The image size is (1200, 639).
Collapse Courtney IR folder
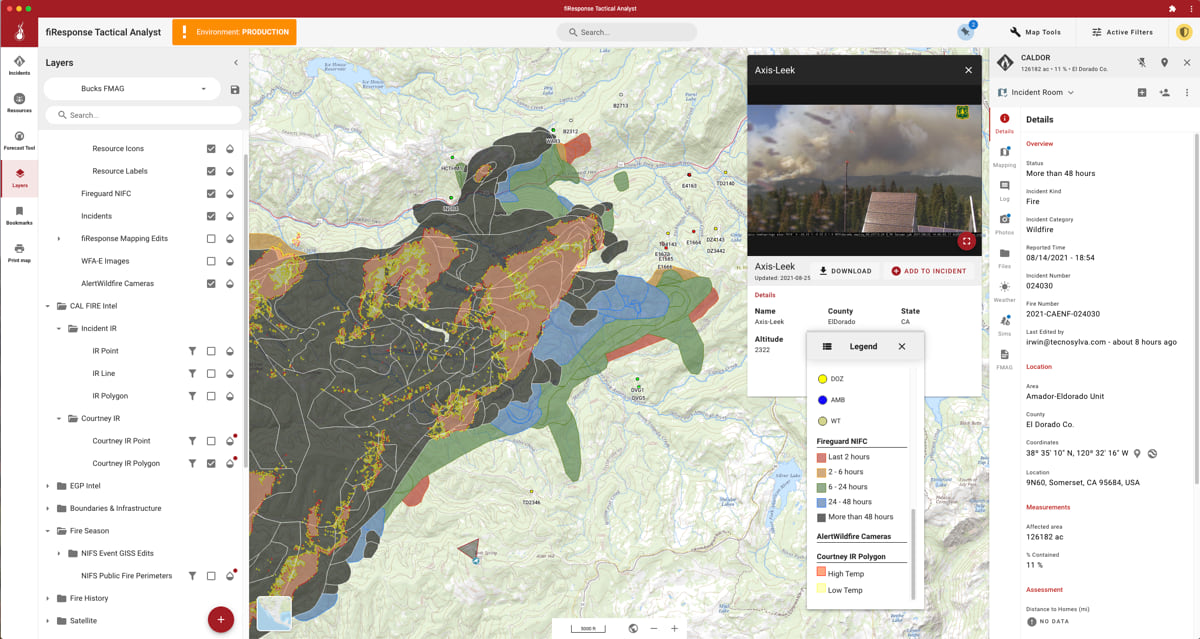coord(59,418)
